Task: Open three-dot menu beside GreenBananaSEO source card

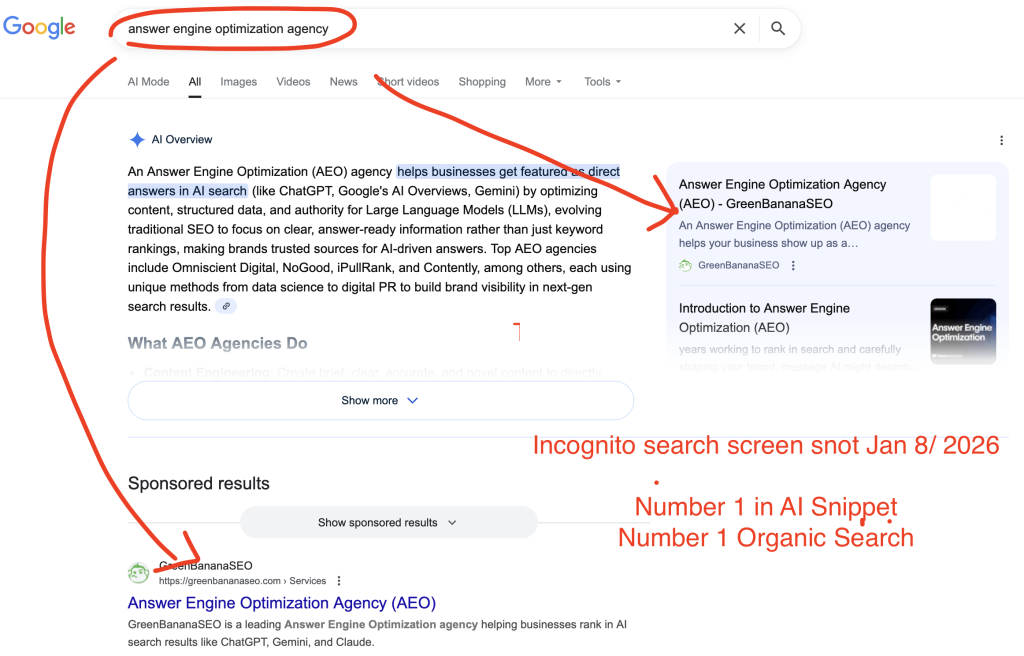Action: click(793, 265)
